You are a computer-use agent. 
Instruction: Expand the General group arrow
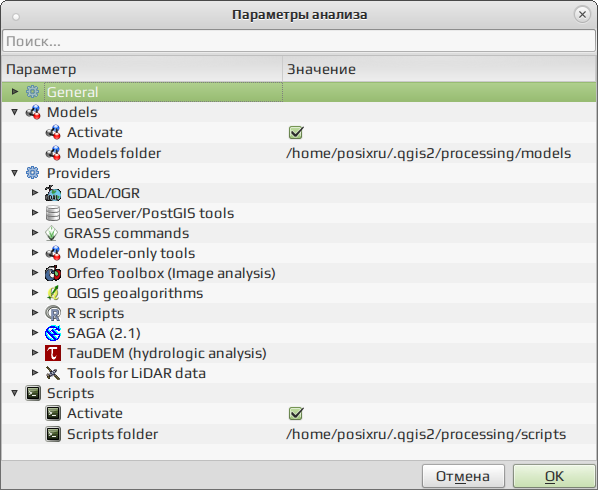point(15,92)
